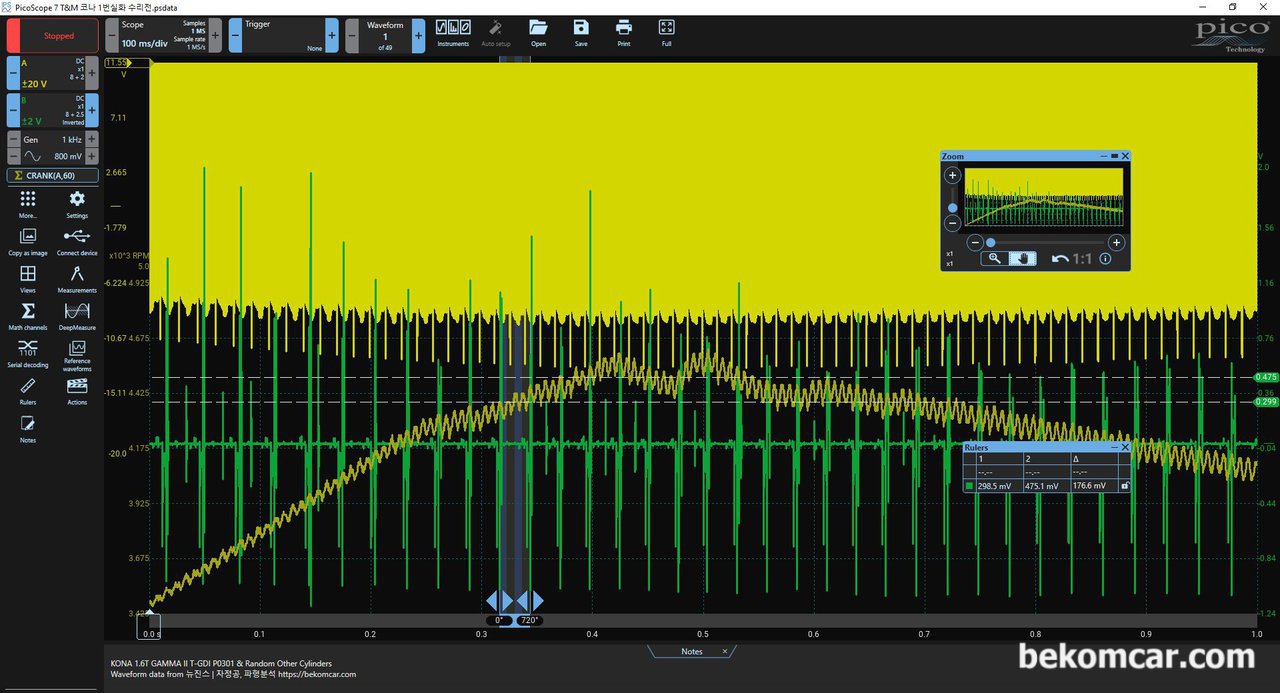Increase channel A voltage range
The image size is (1280, 693).
click(92, 73)
